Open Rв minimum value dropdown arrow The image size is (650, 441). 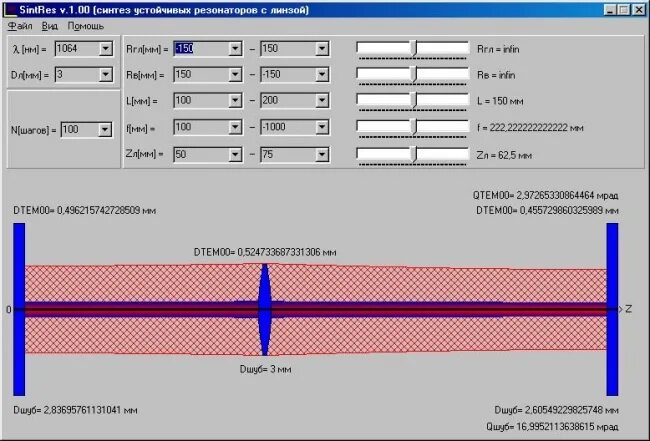[235, 75]
